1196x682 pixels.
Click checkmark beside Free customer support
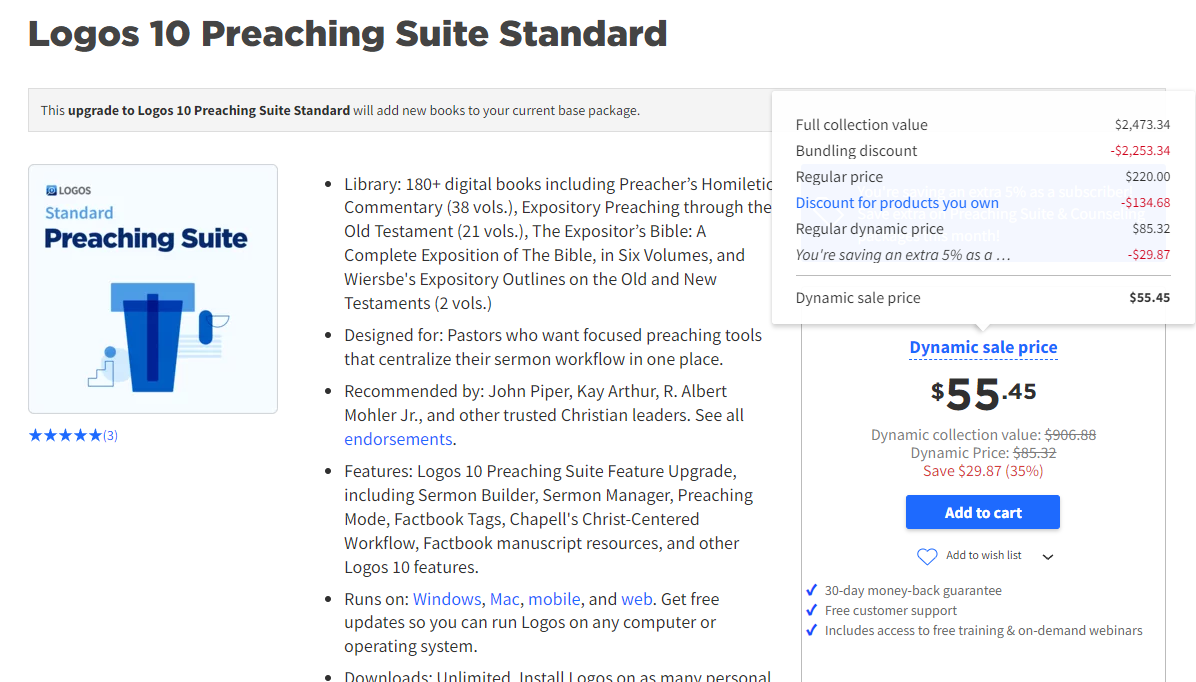[x=812, y=610]
